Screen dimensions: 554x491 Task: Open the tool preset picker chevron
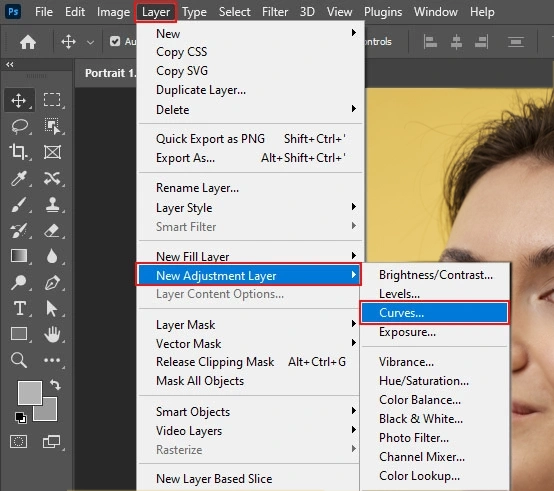tap(90, 42)
